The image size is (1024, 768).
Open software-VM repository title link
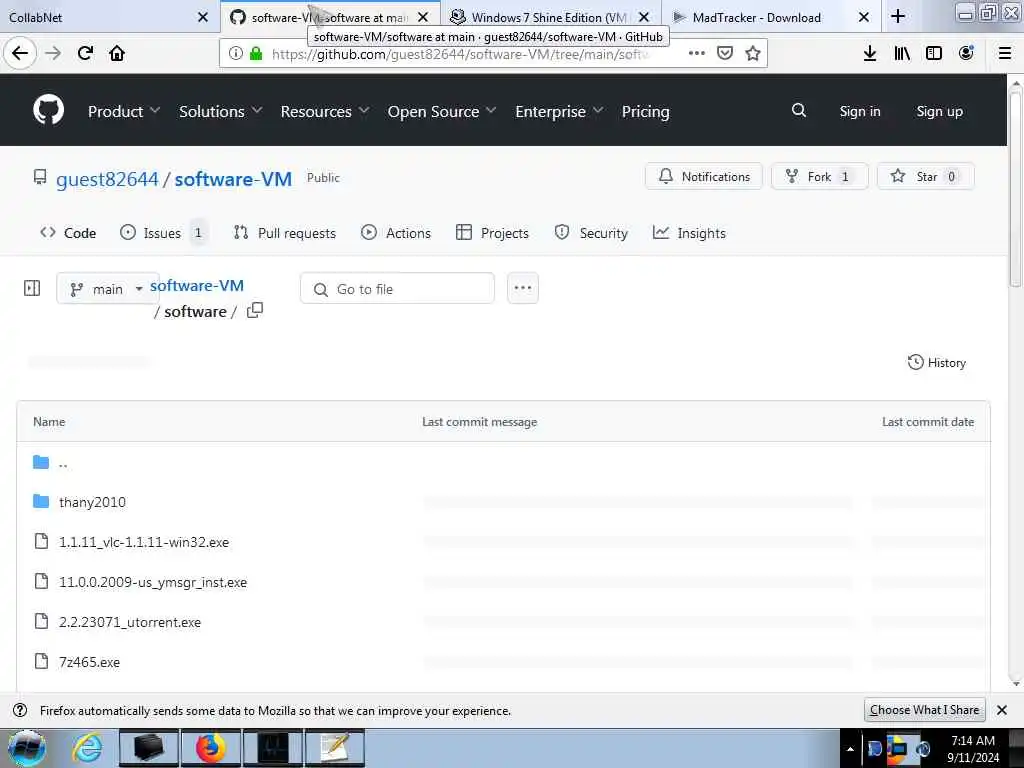(x=233, y=179)
